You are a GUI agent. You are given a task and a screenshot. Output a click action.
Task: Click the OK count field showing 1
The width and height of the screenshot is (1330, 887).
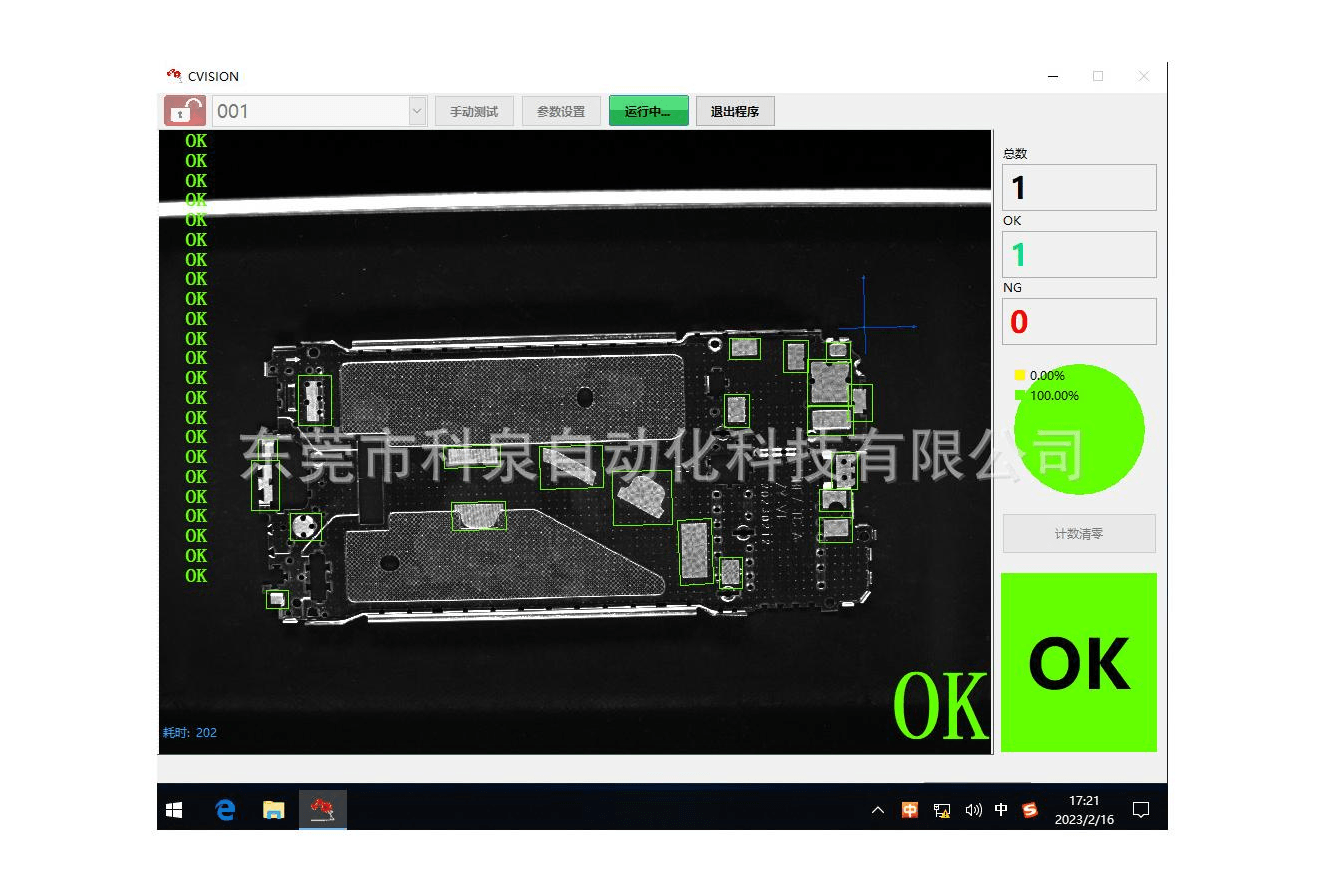pyautogui.click(x=1079, y=254)
